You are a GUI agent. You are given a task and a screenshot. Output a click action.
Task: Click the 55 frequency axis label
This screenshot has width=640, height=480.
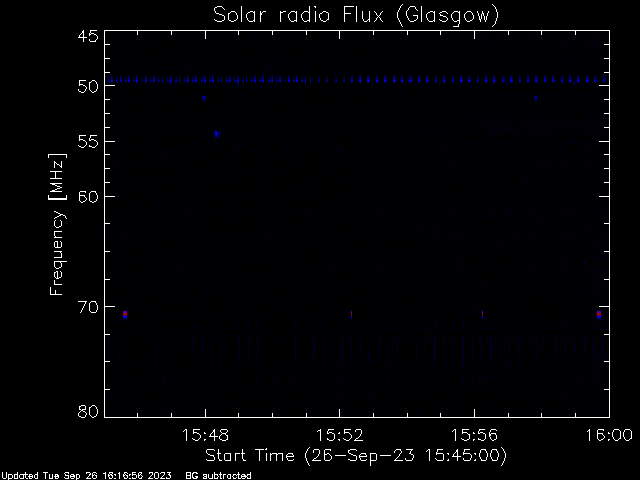tap(88, 142)
